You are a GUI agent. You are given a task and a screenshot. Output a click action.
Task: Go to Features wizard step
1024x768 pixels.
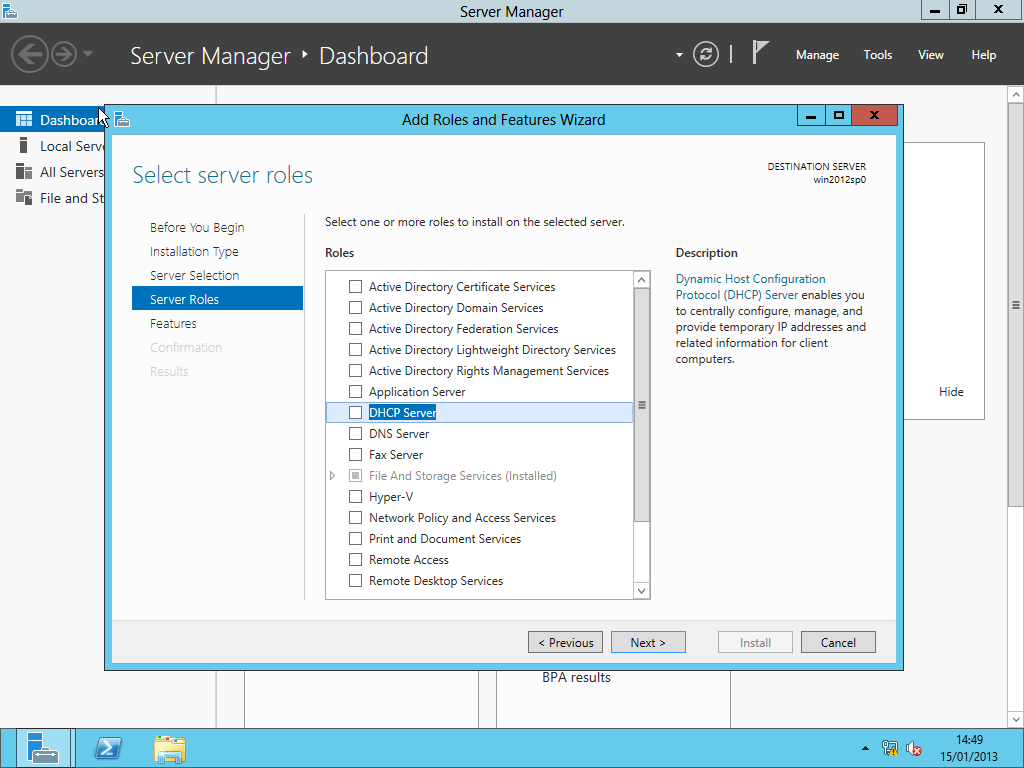click(173, 324)
